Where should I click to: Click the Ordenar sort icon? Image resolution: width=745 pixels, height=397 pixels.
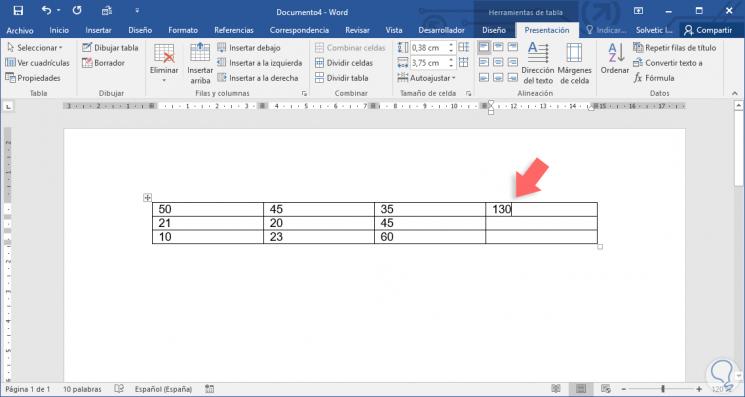click(616, 53)
